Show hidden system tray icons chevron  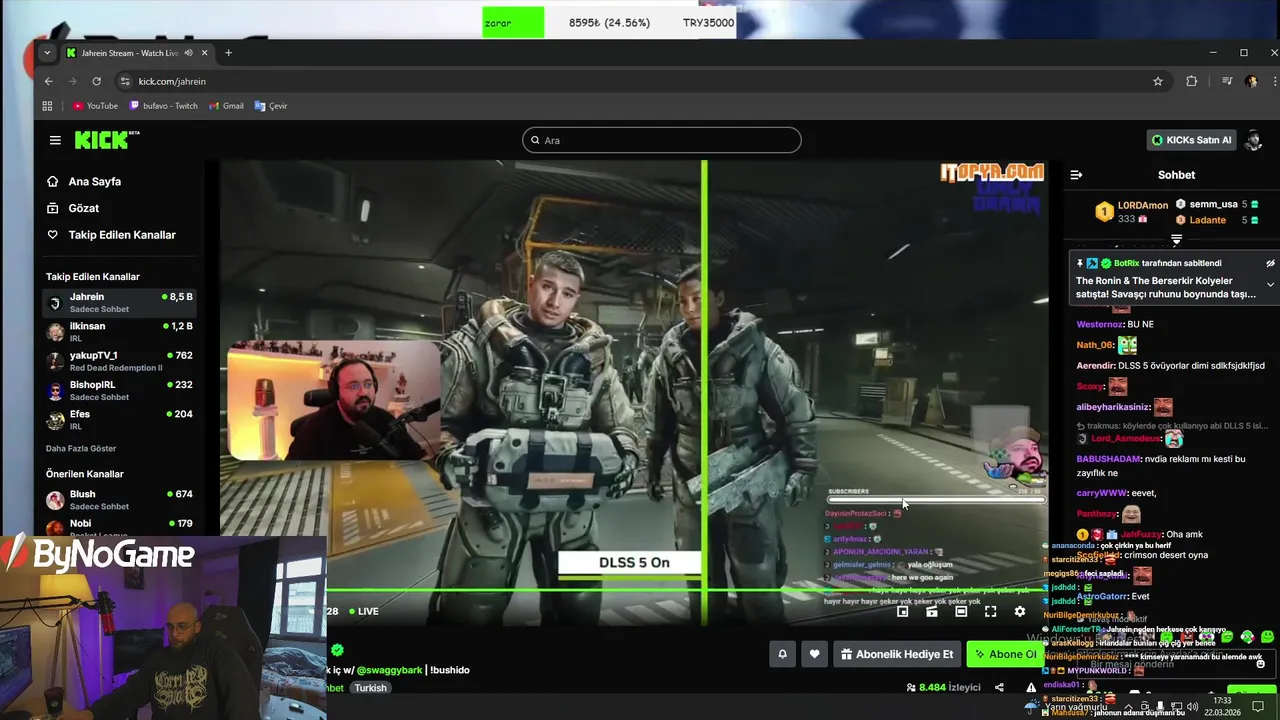(x=1128, y=706)
